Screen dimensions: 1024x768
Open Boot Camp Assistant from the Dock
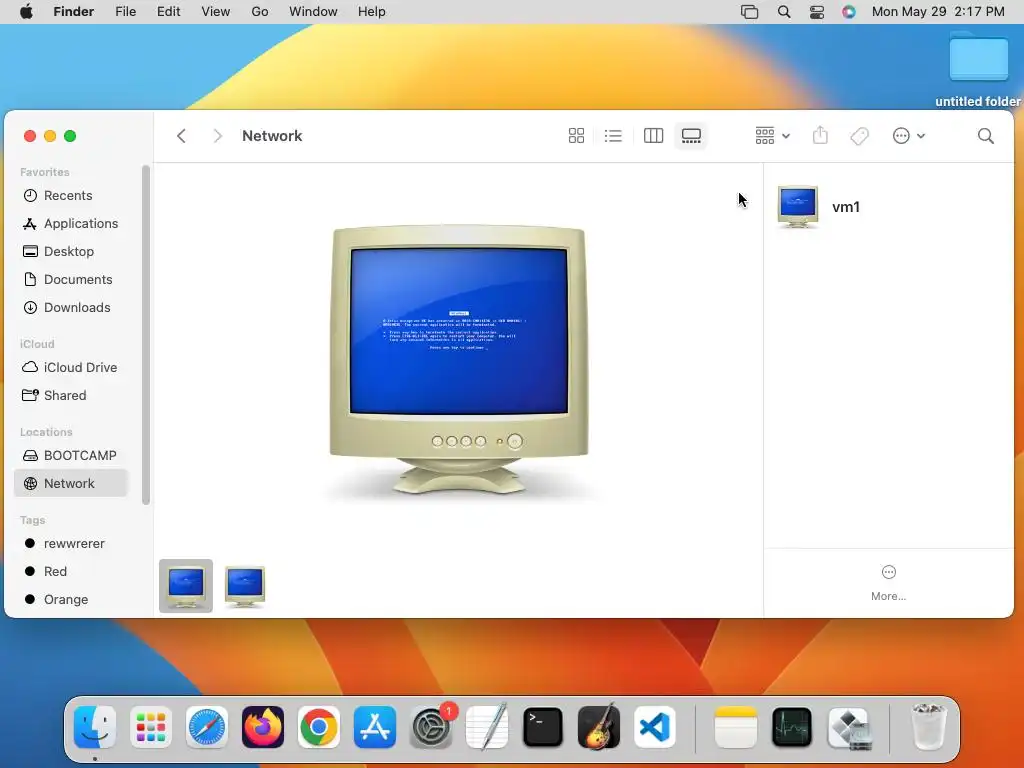[x=850, y=727]
